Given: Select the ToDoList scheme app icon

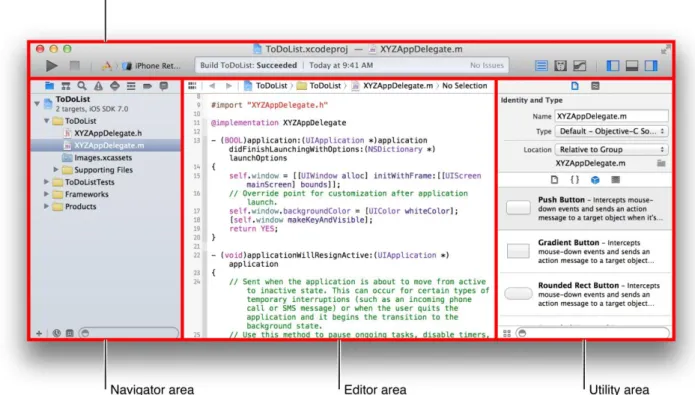Looking at the screenshot, I should coord(106,66).
